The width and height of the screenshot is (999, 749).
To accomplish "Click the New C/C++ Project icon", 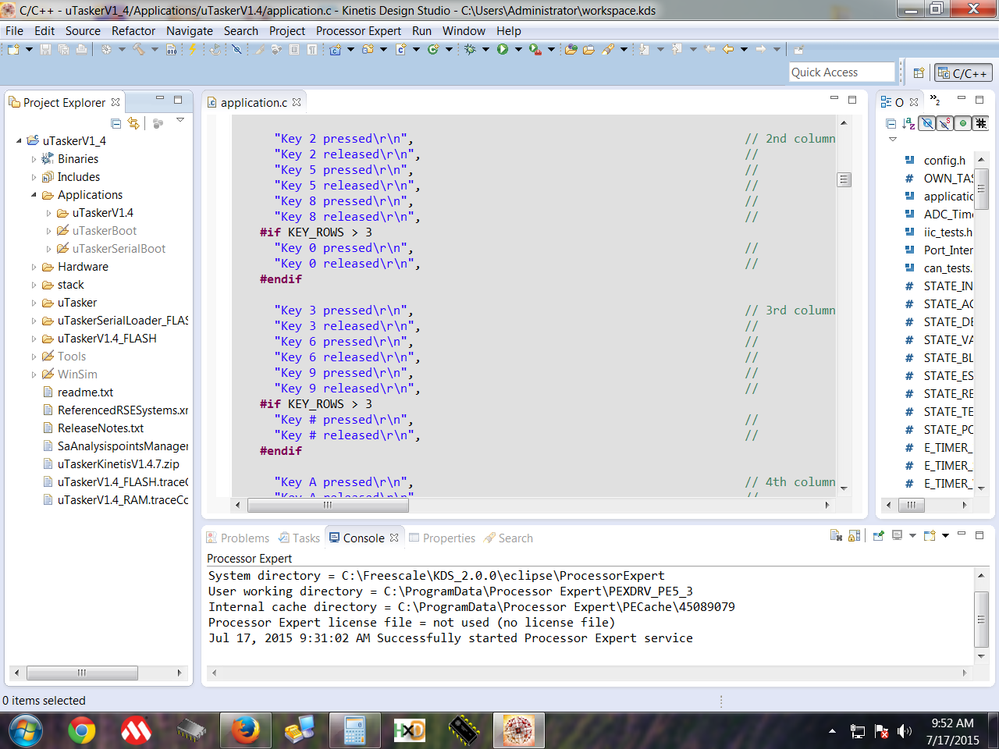I will 335,49.
